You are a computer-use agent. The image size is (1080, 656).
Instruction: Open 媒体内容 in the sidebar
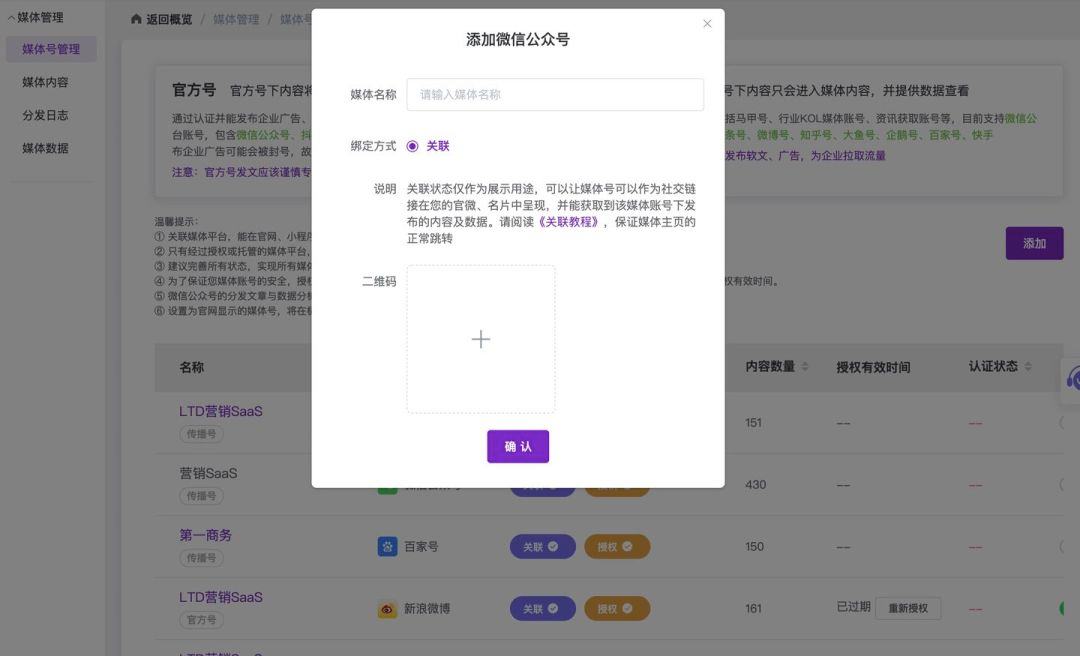click(45, 82)
